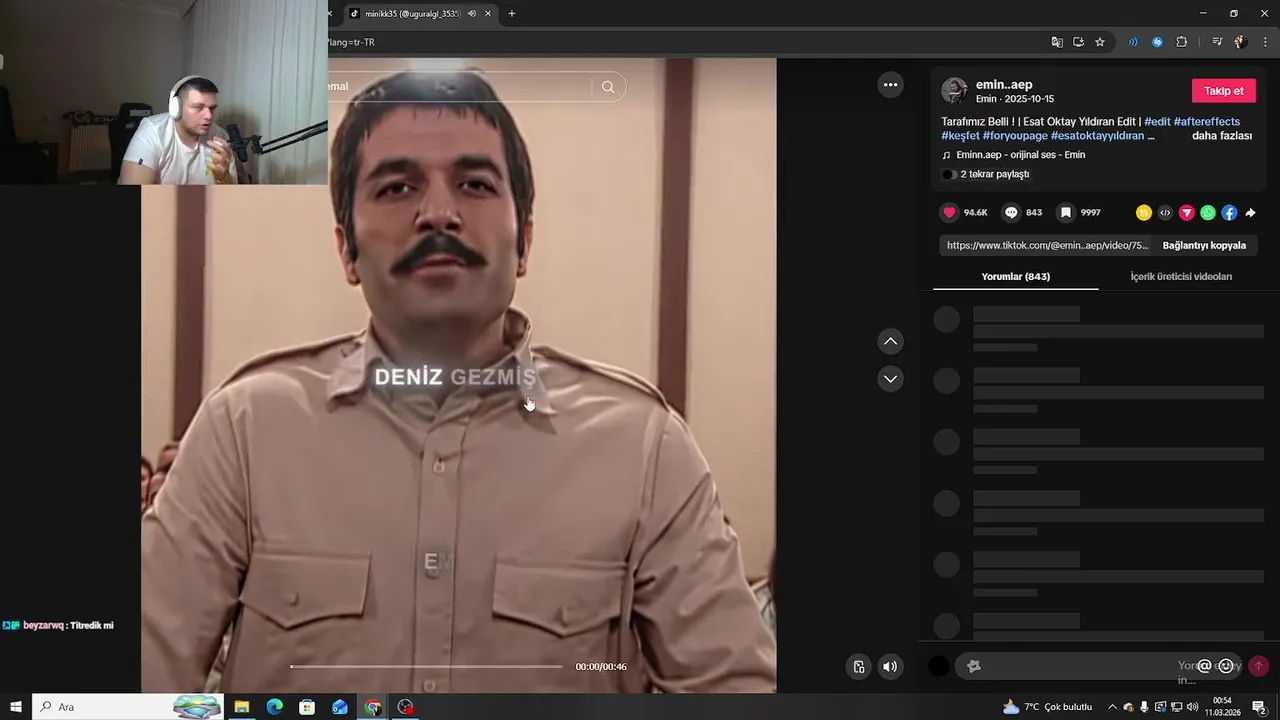Open more share options arrow
Image resolution: width=1280 pixels, height=720 pixels.
pos(1250,212)
